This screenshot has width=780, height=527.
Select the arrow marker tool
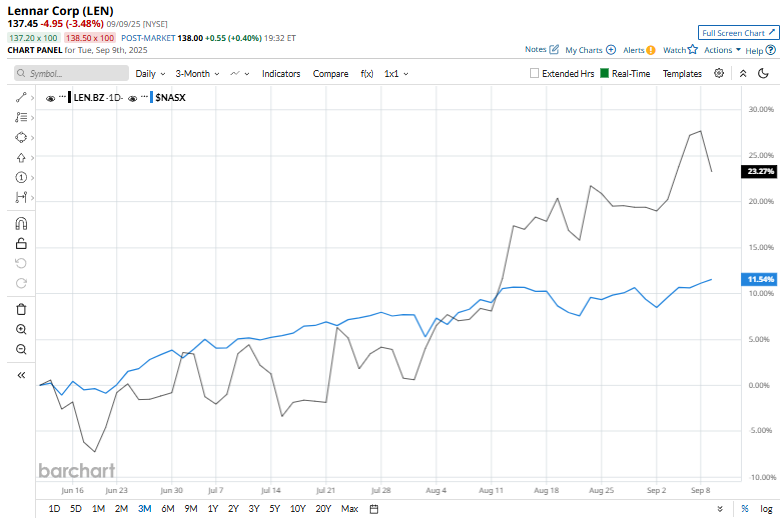pyautogui.click(x=21, y=158)
